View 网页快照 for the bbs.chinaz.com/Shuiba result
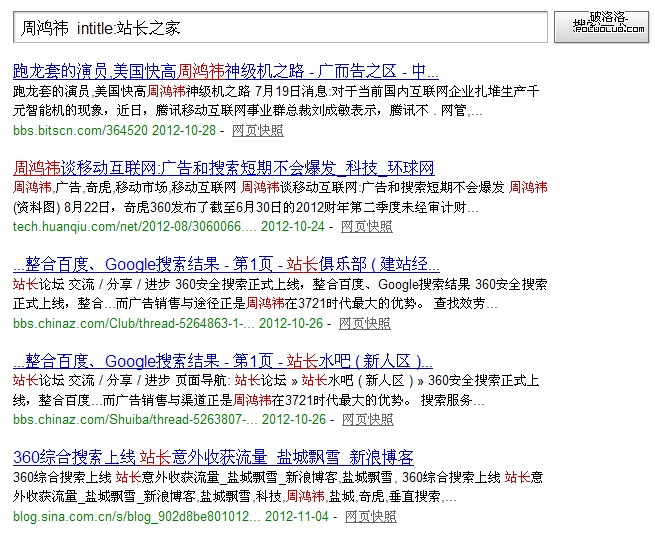This screenshot has height=541, width=655. [367, 420]
